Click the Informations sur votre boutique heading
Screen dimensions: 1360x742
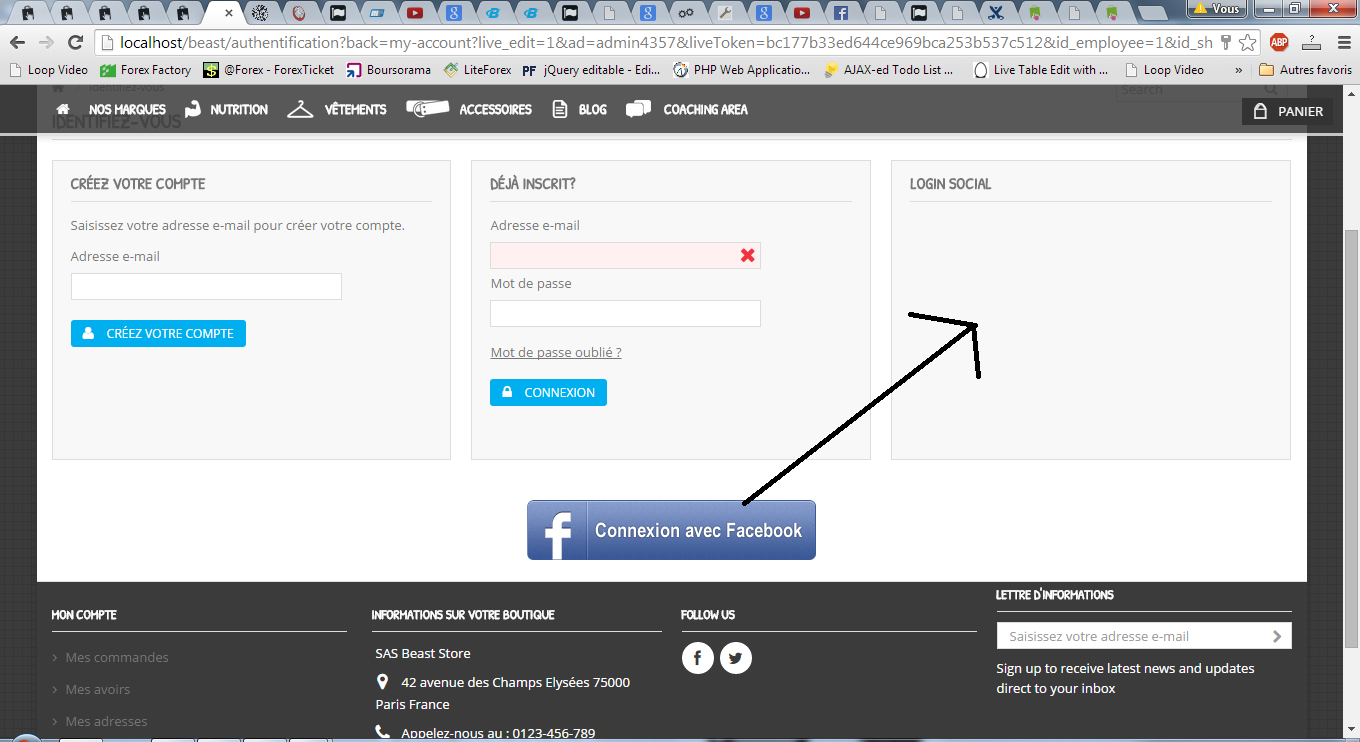click(x=463, y=615)
